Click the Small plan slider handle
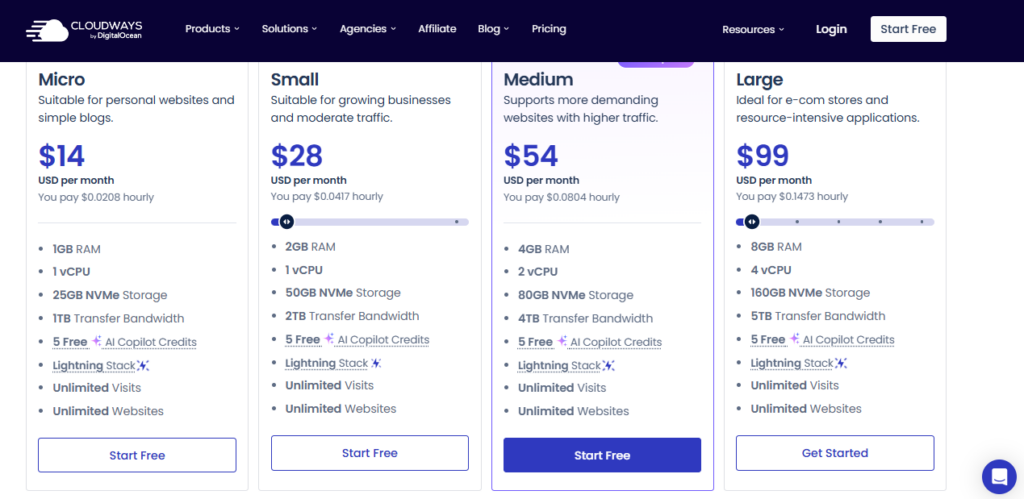 click(286, 222)
